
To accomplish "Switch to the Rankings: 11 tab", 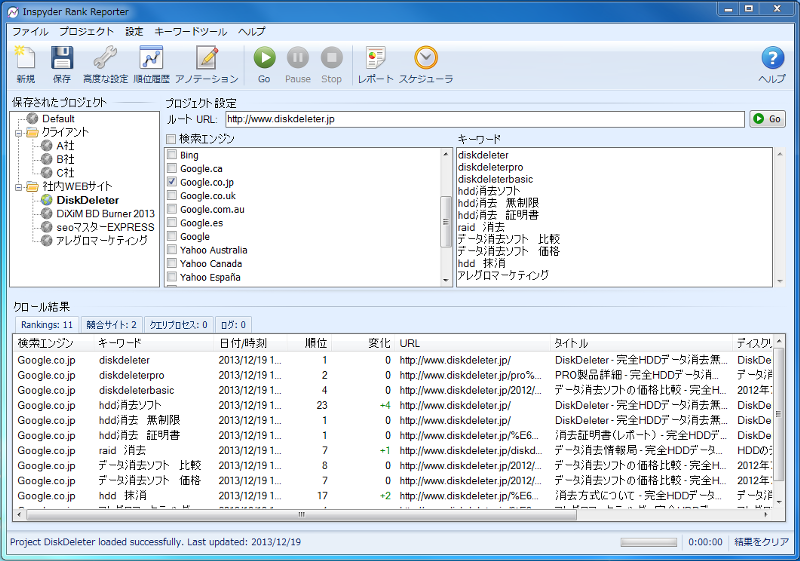I will point(47,324).
